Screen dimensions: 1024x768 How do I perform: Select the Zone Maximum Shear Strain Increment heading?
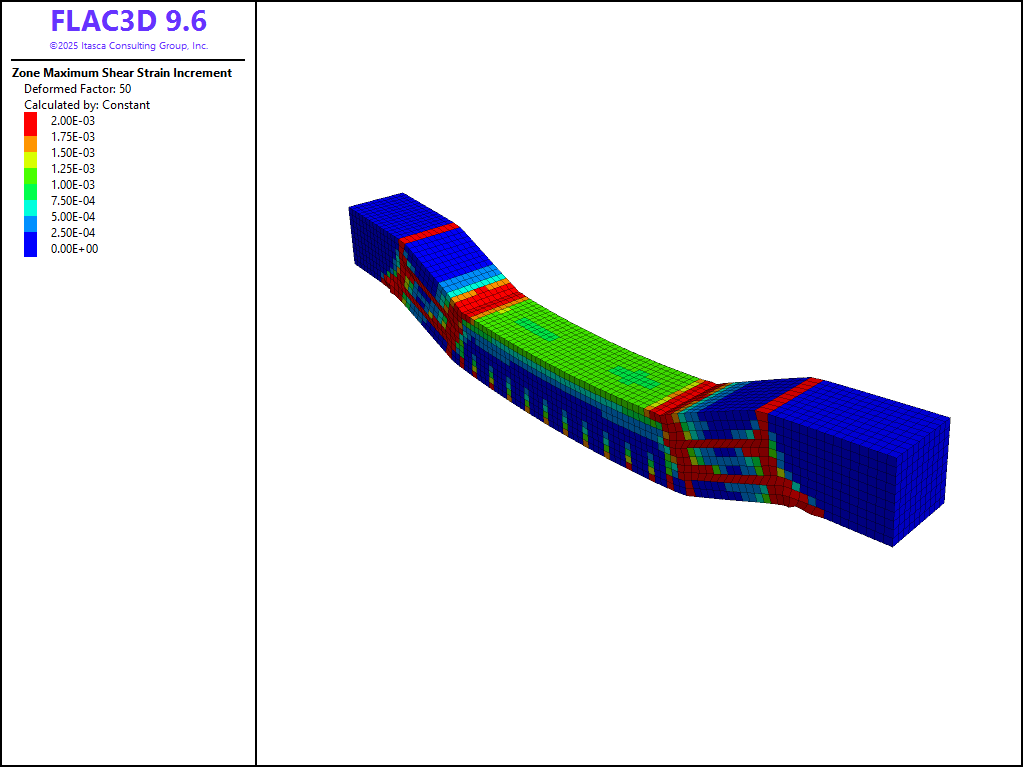point(122,73)
